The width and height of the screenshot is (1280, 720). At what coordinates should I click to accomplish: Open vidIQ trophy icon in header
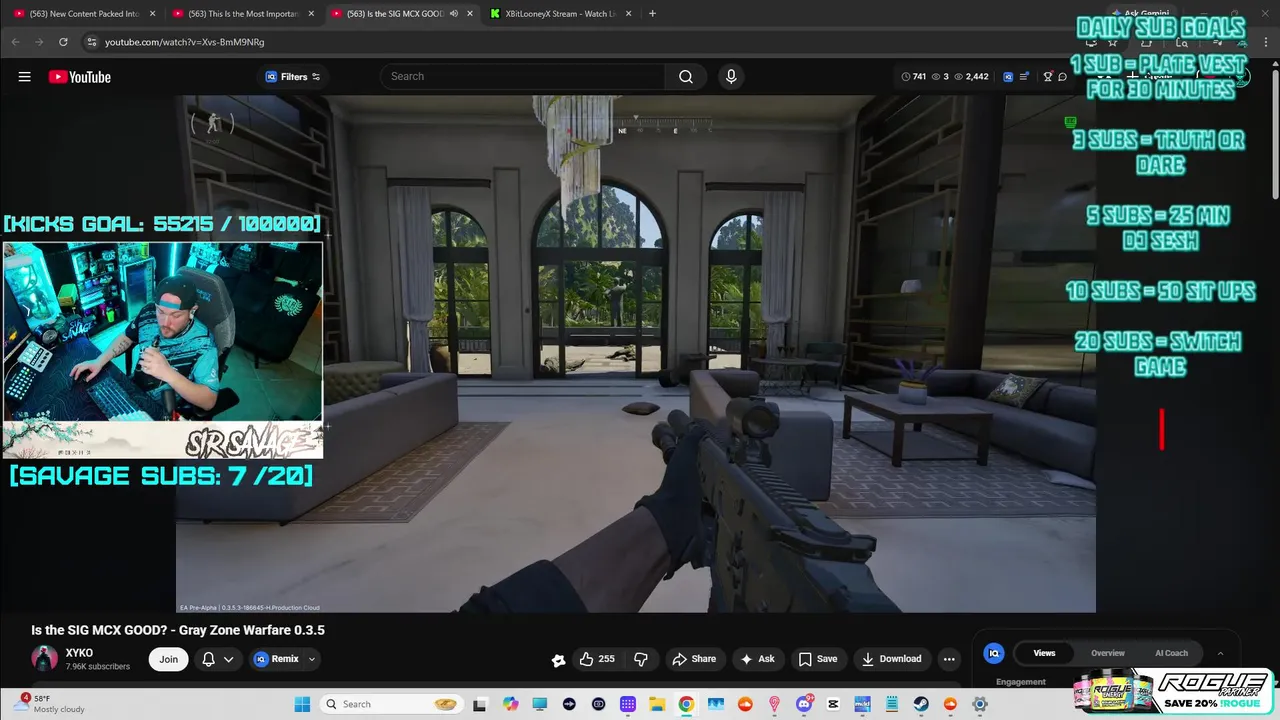tap(1048, 77)
